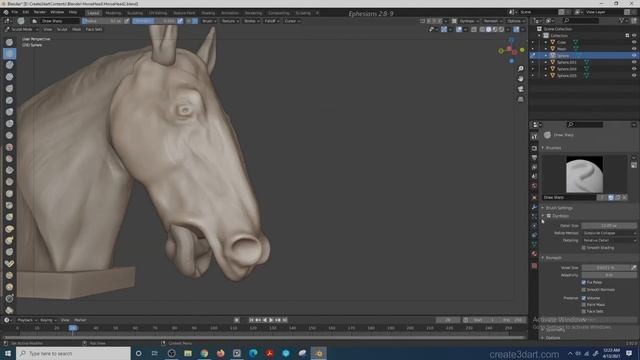
Task: Click the viewport pan hand icon
Action: click(x=520, y=79)
